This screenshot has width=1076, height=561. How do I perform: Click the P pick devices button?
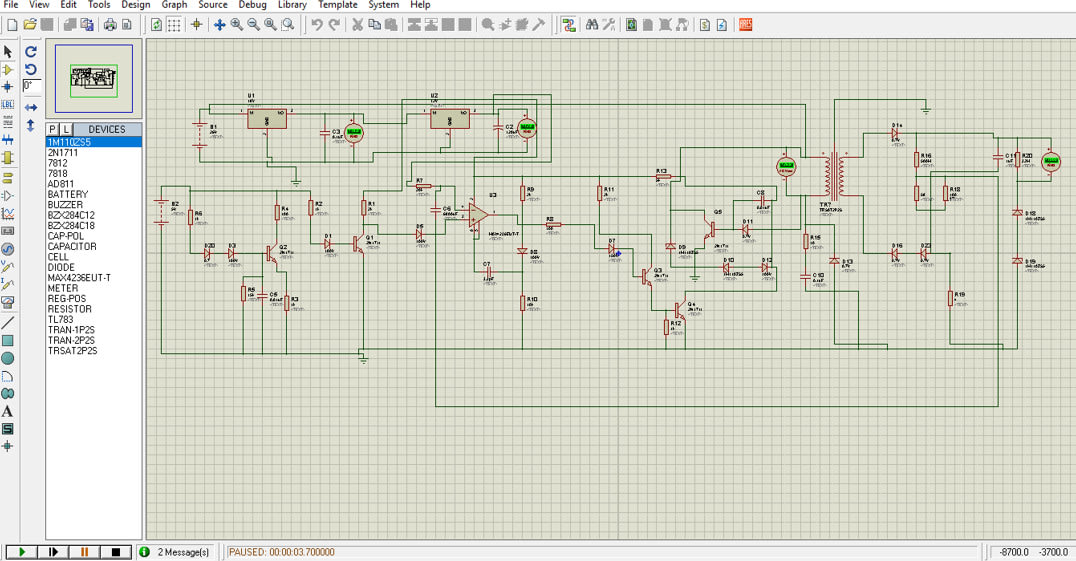[53, 129]
